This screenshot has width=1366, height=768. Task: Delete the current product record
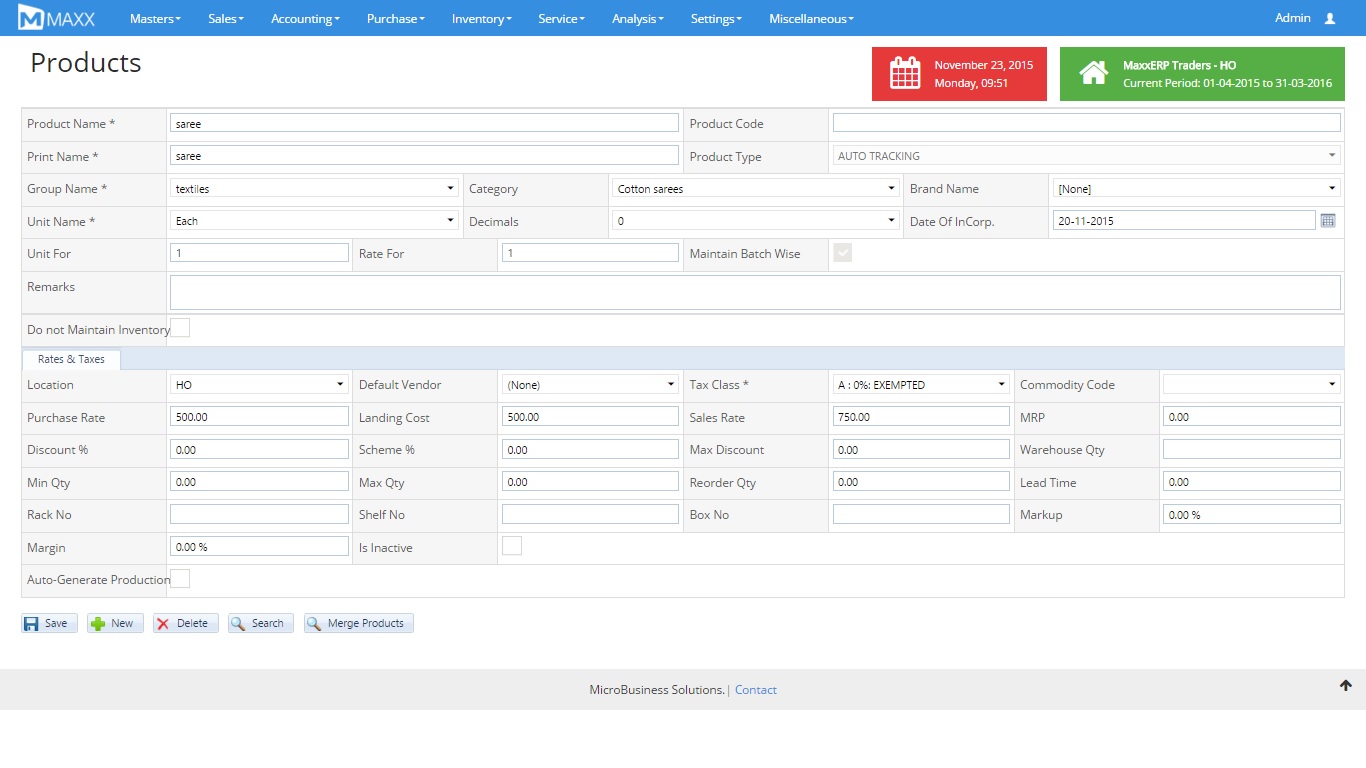pyautogui.click(x=185, y=623)
